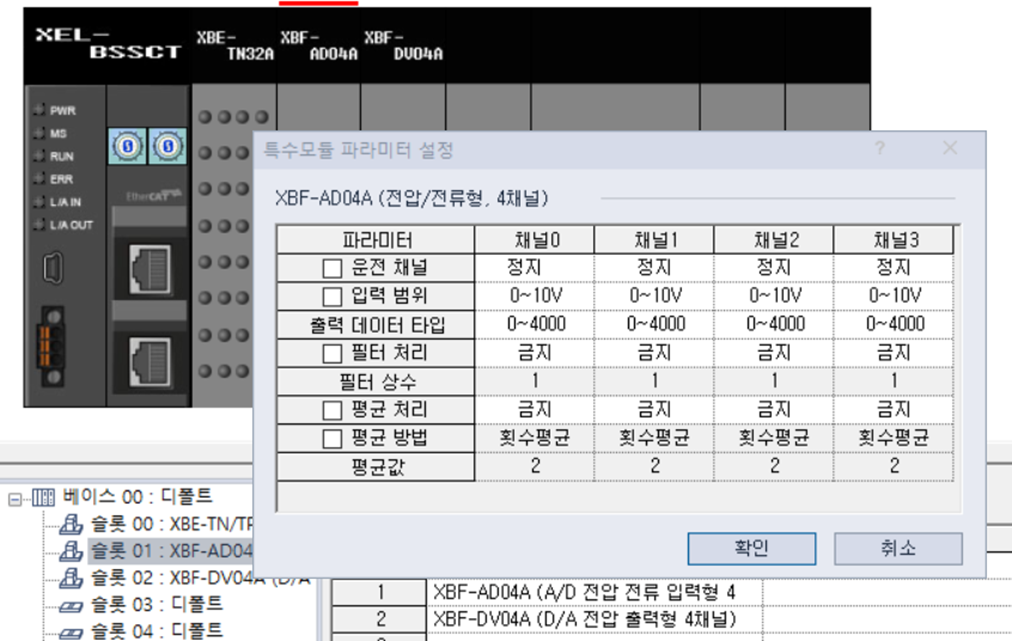This screenshot has width=1012, height=641.
Task: Click the 슬롯 01 module icon
Action: pyautogui.click(x=71, y=552)
